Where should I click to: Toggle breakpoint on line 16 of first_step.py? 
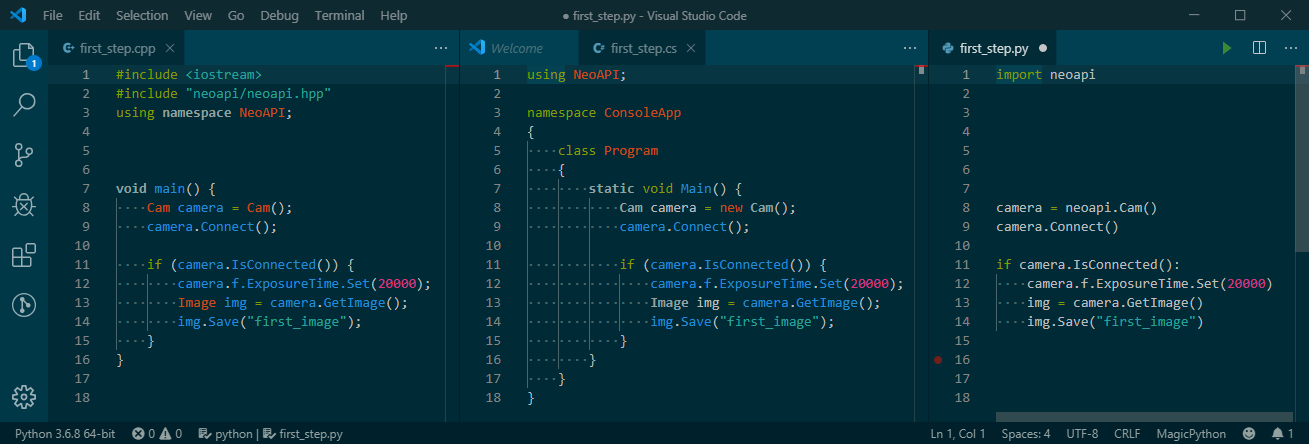pos(937,359)
